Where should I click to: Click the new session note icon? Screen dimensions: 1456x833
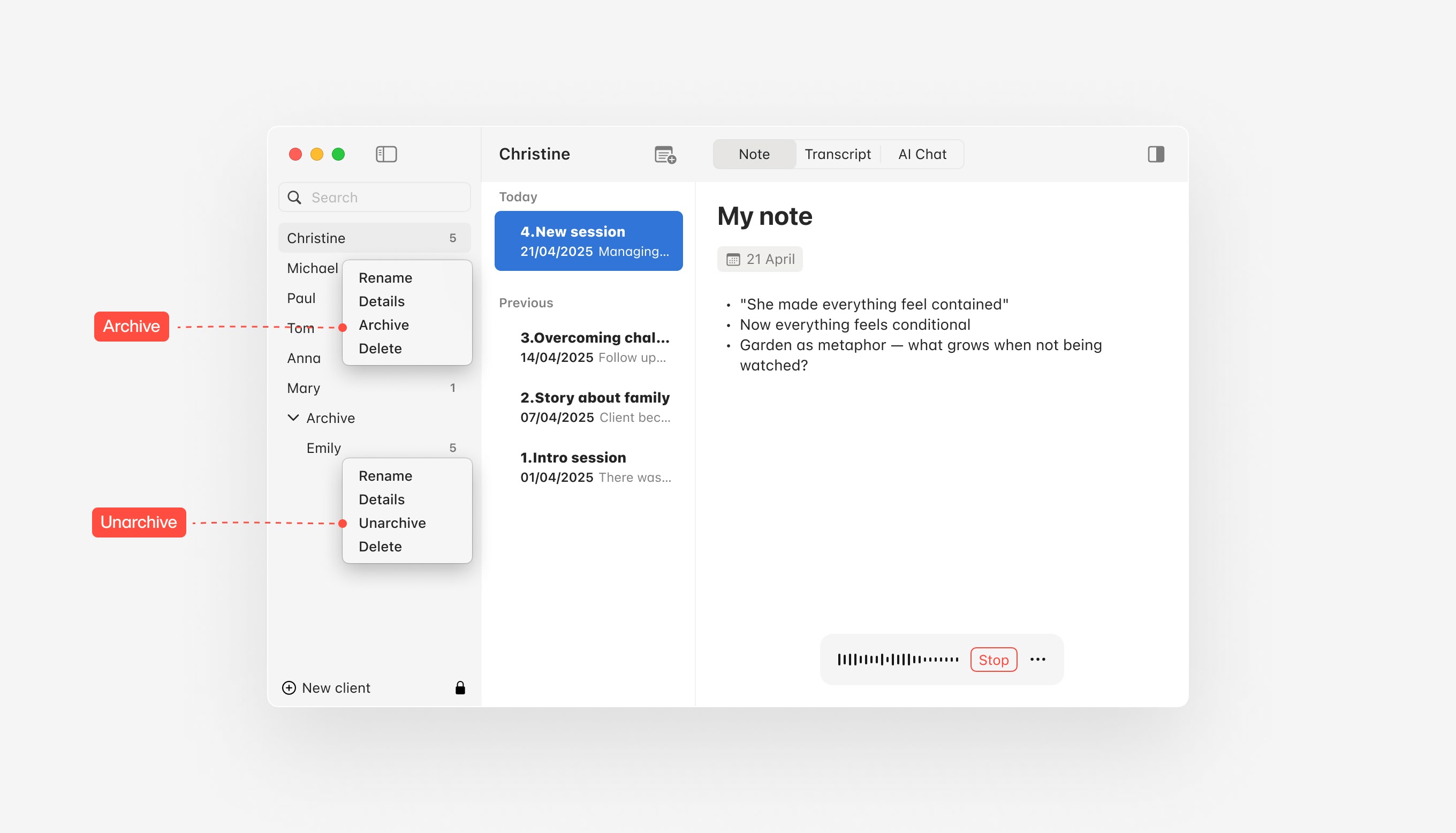[x=664, y=155]
